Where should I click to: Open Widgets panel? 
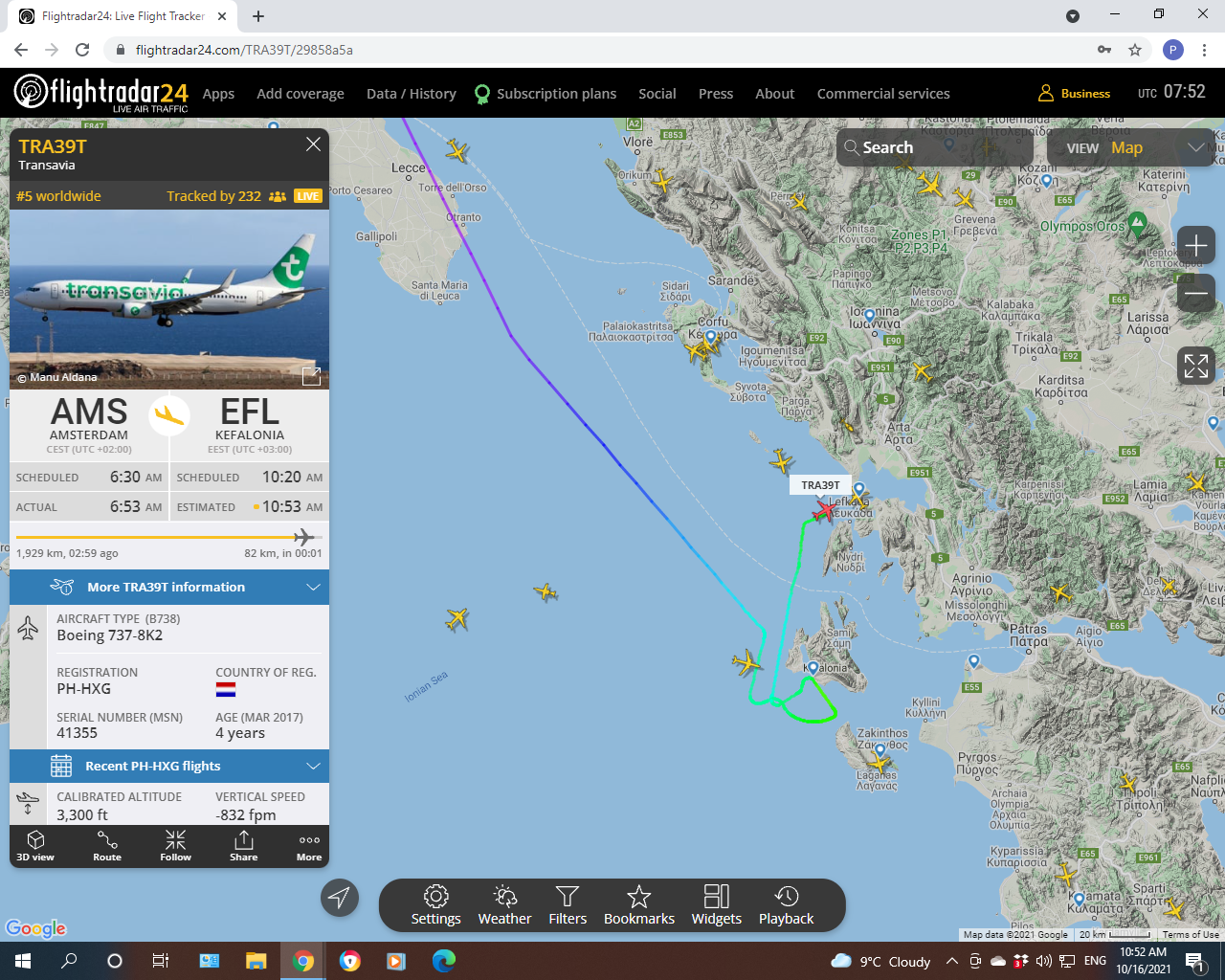point(716,905)
